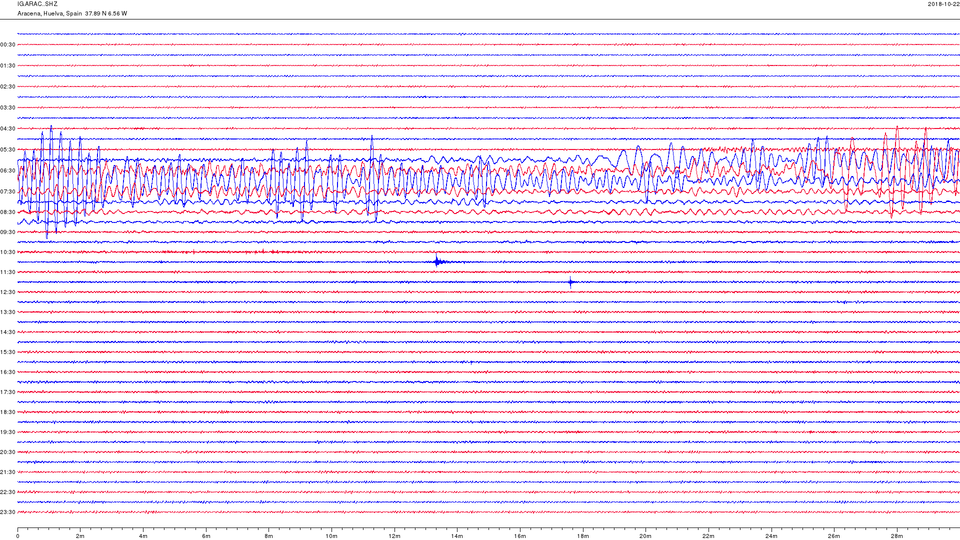Click the 2m minute-axis label

[80, 536]
